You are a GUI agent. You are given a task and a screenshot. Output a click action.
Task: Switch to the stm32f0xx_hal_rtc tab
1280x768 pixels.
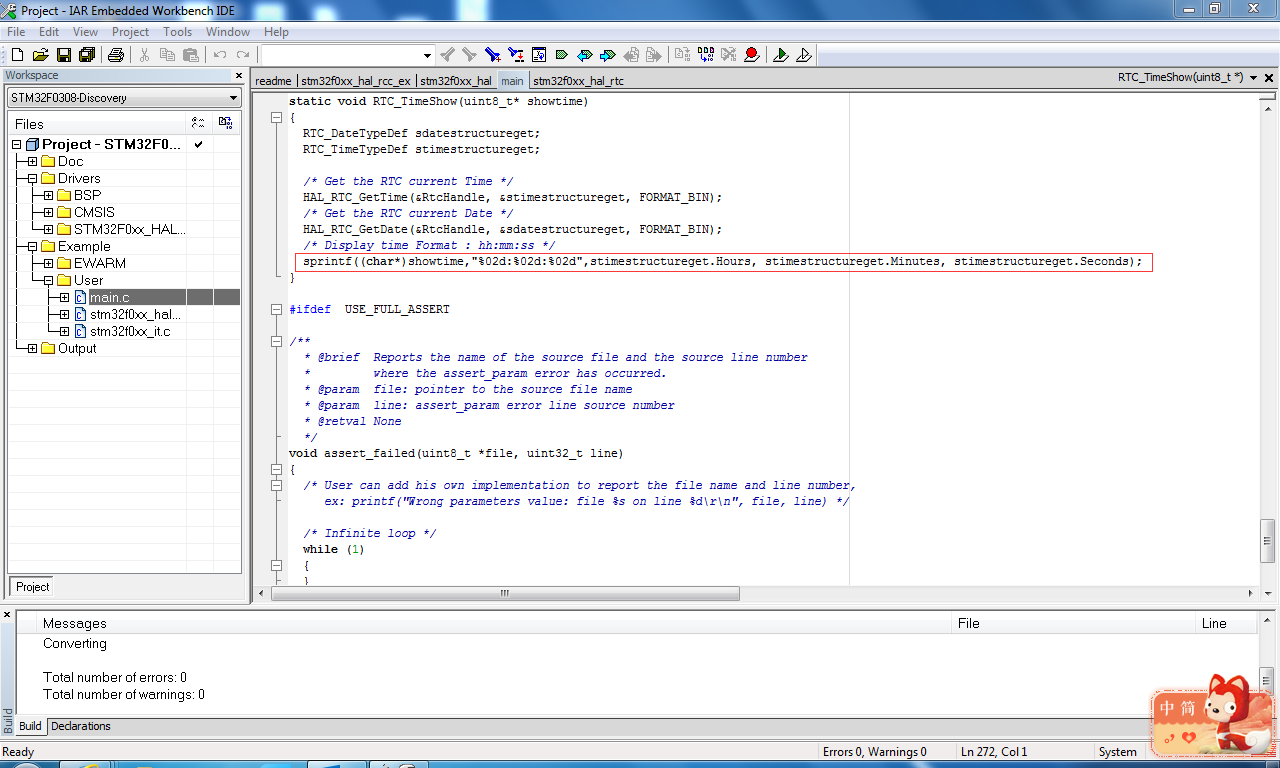click(579, 81)
